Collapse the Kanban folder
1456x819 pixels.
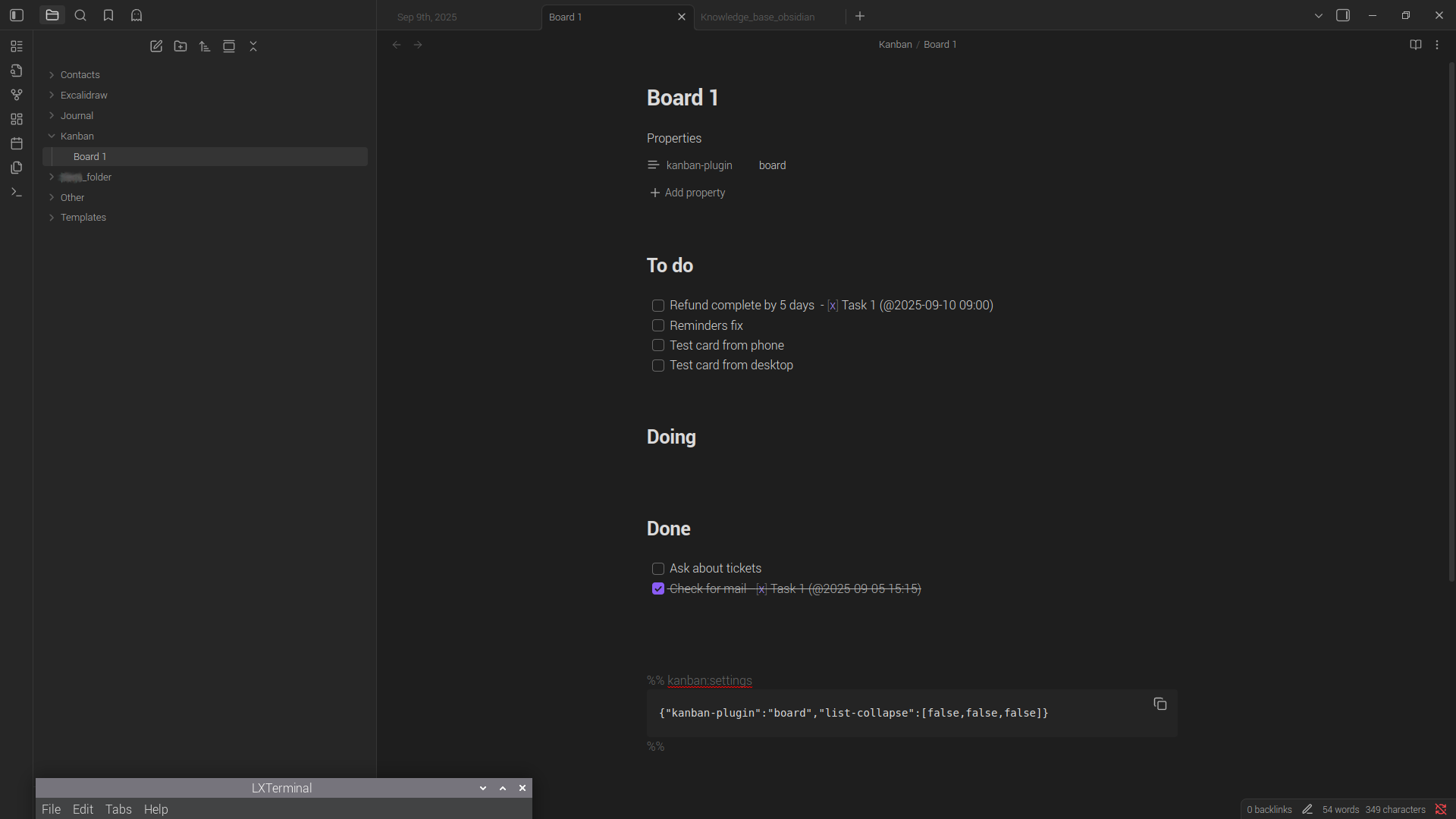point(77,136)
